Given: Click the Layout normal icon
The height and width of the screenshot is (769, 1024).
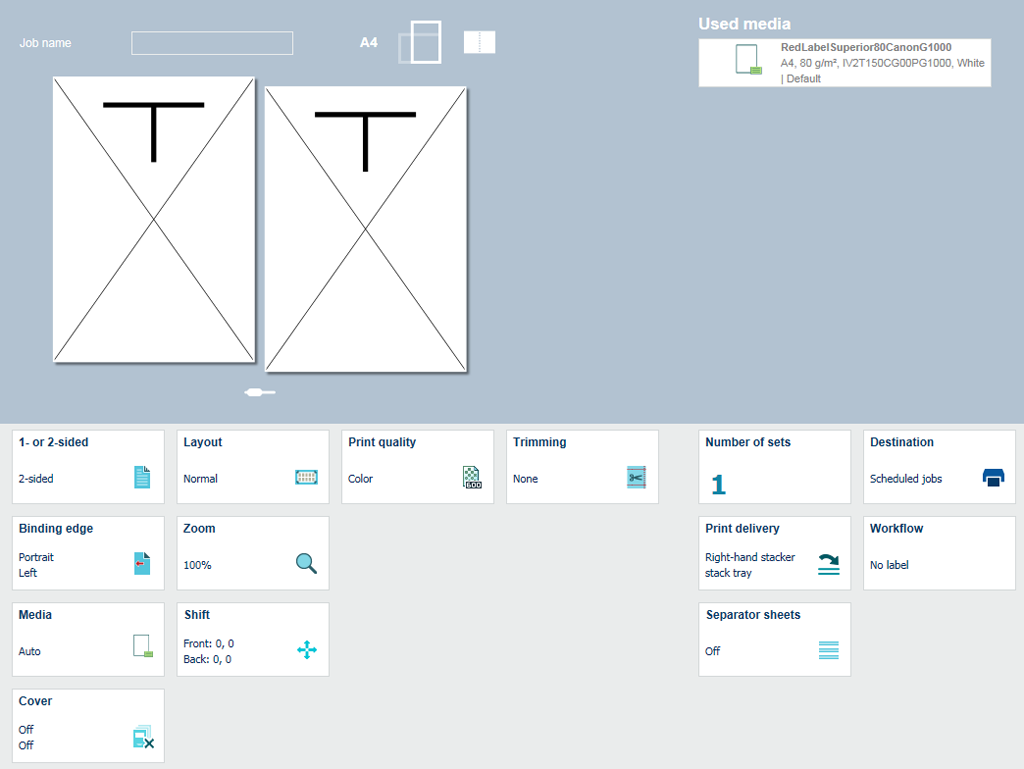Looking at the screenshot, I should [x=306, y=478].
